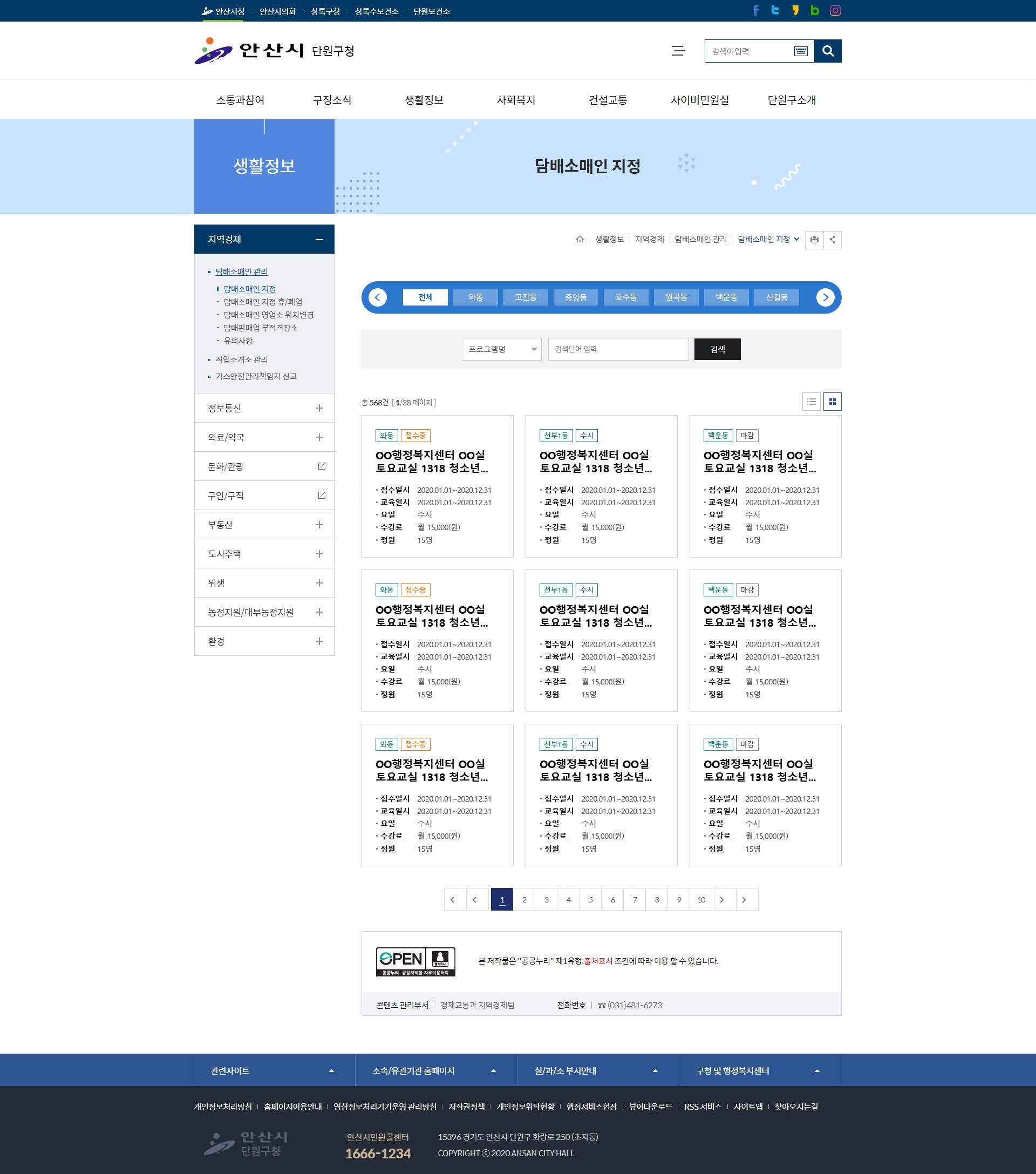Open 직업소개소 관리 sidebar link
The height and width of the screenshot is (1174, 1036).
tap(241, 359)
